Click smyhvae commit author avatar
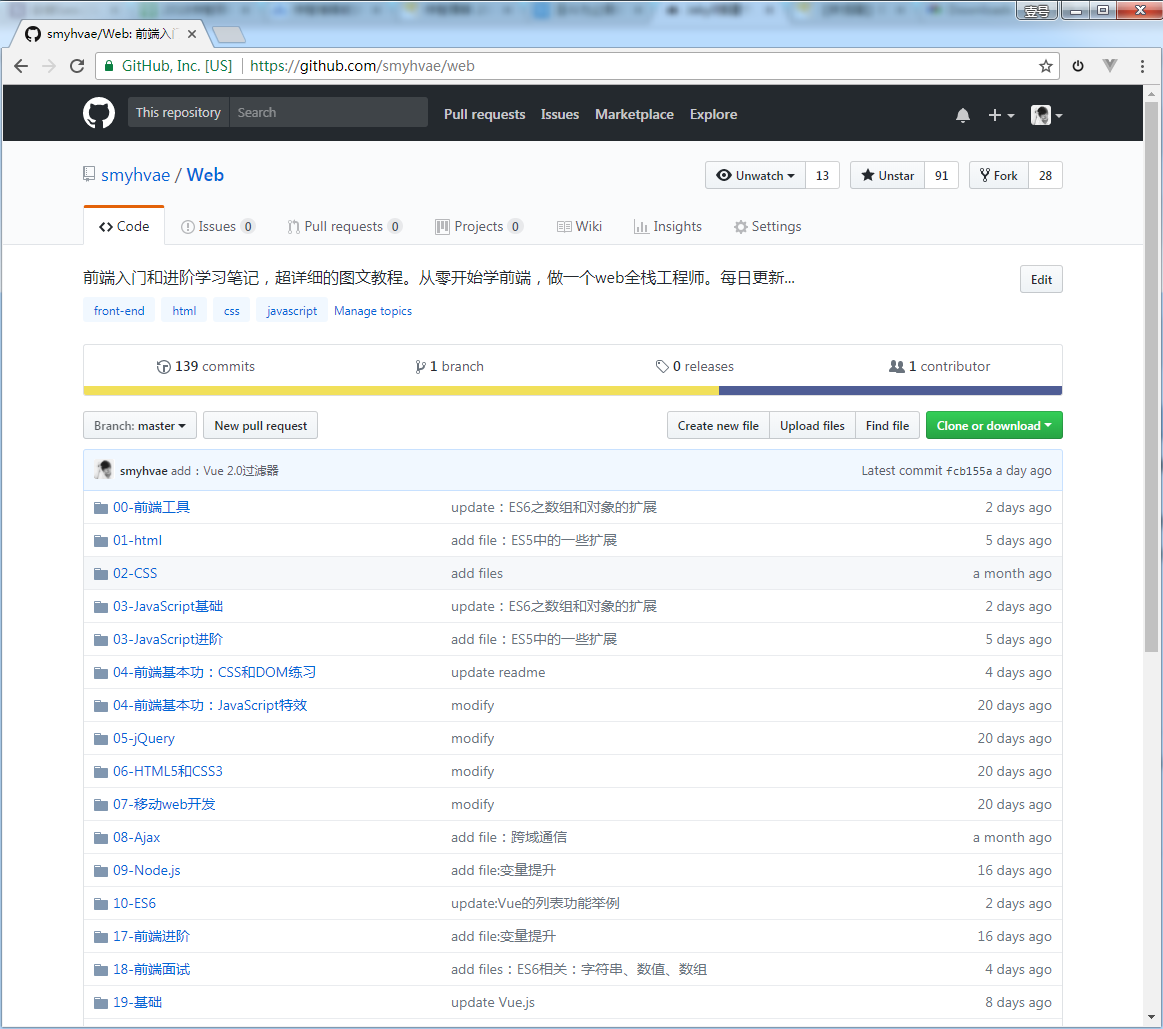Screen dimensions: 1163x1029 pos(104,470)
